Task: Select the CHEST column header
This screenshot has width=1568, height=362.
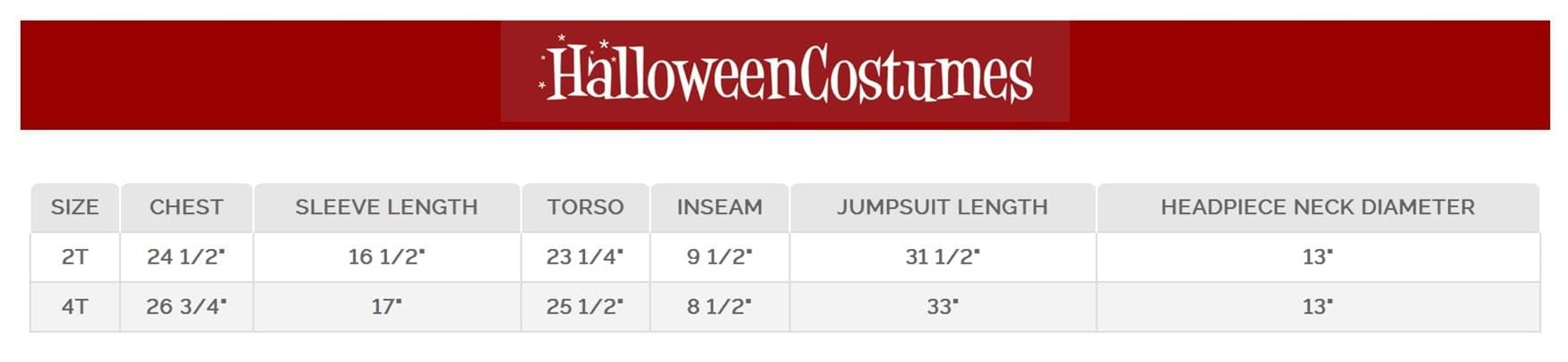Action: (186, 207)
